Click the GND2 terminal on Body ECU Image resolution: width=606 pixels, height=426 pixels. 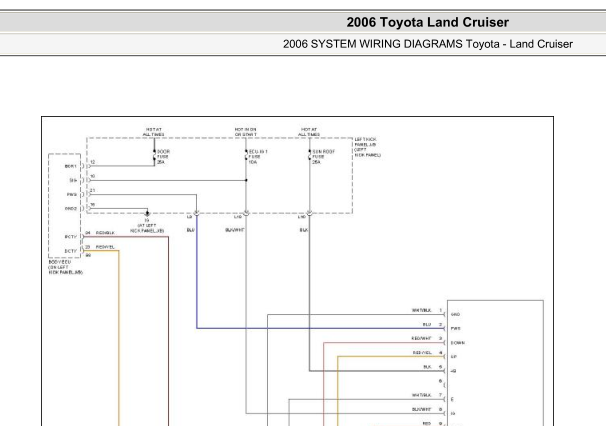click(x=71, y=209)
